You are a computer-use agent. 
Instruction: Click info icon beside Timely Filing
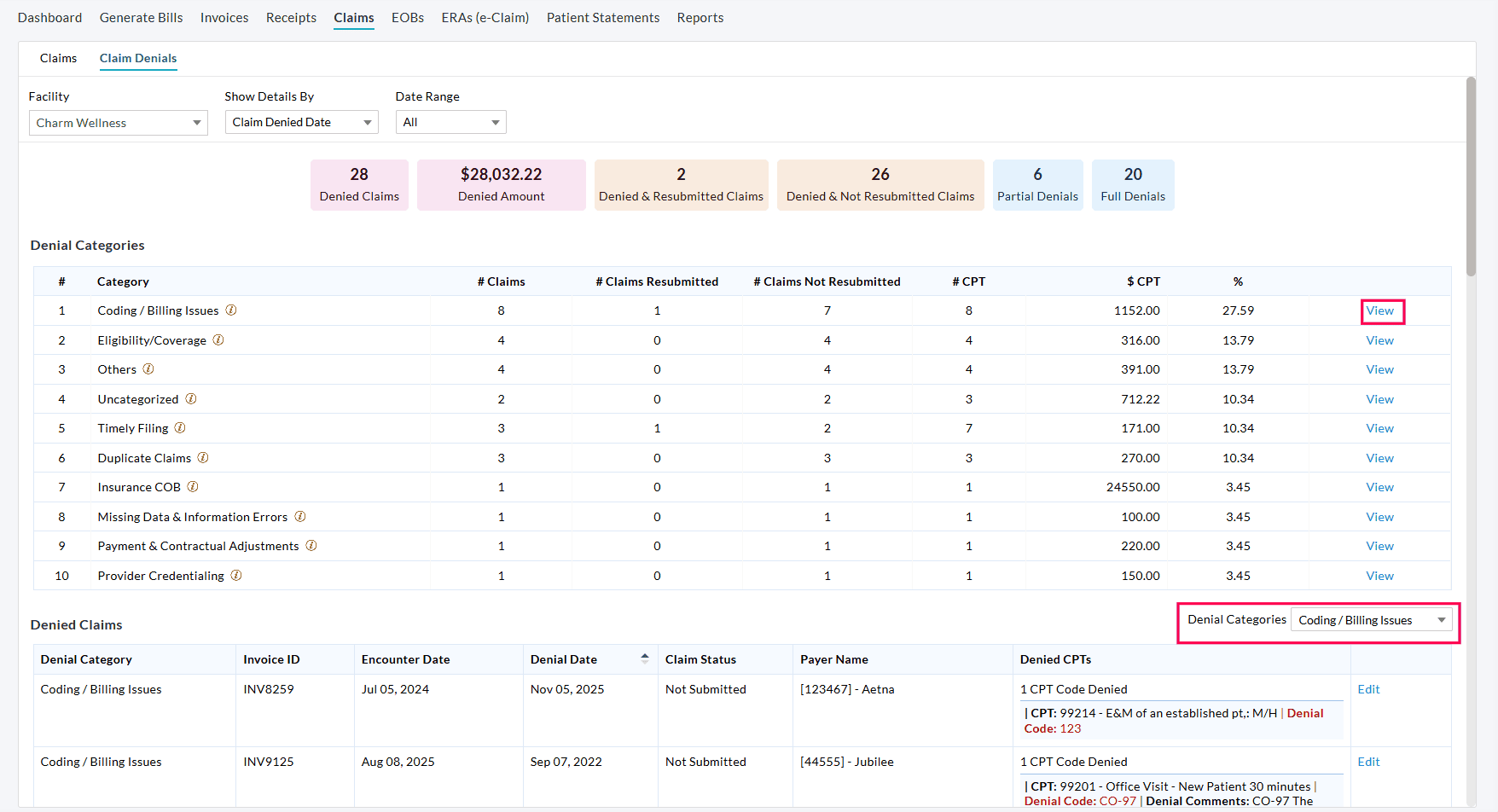[180, 428]
